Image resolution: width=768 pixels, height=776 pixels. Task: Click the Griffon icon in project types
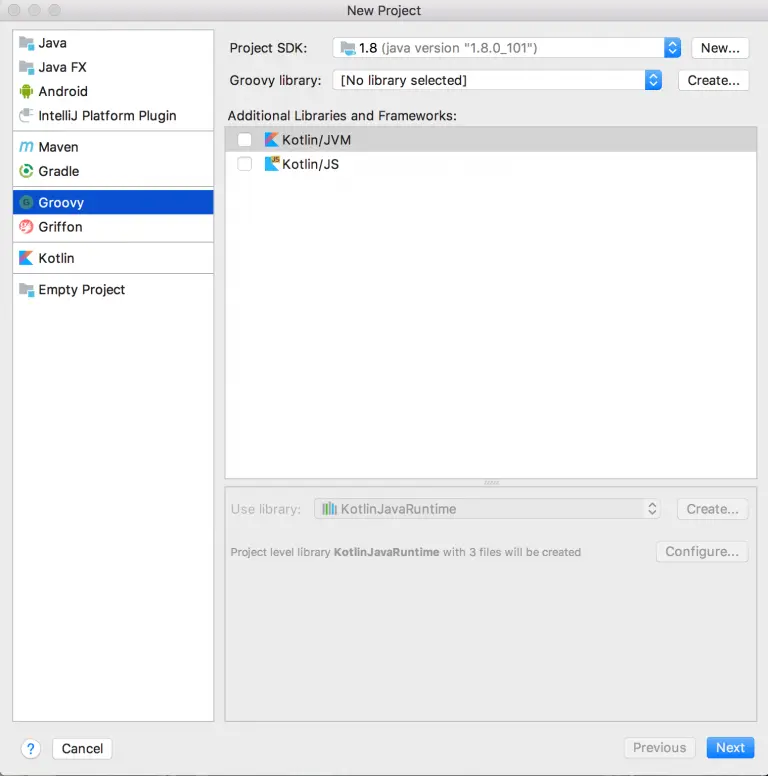pos(27,227)
